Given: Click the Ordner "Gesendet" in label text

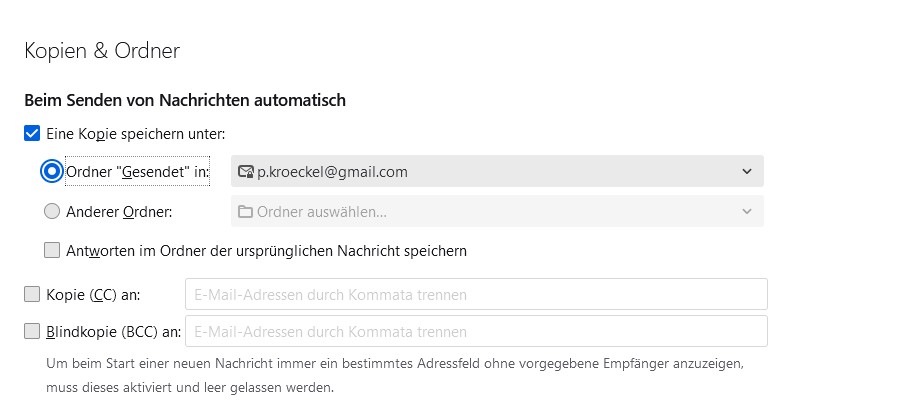Looking at the screenshot, I should coord(138,172).
